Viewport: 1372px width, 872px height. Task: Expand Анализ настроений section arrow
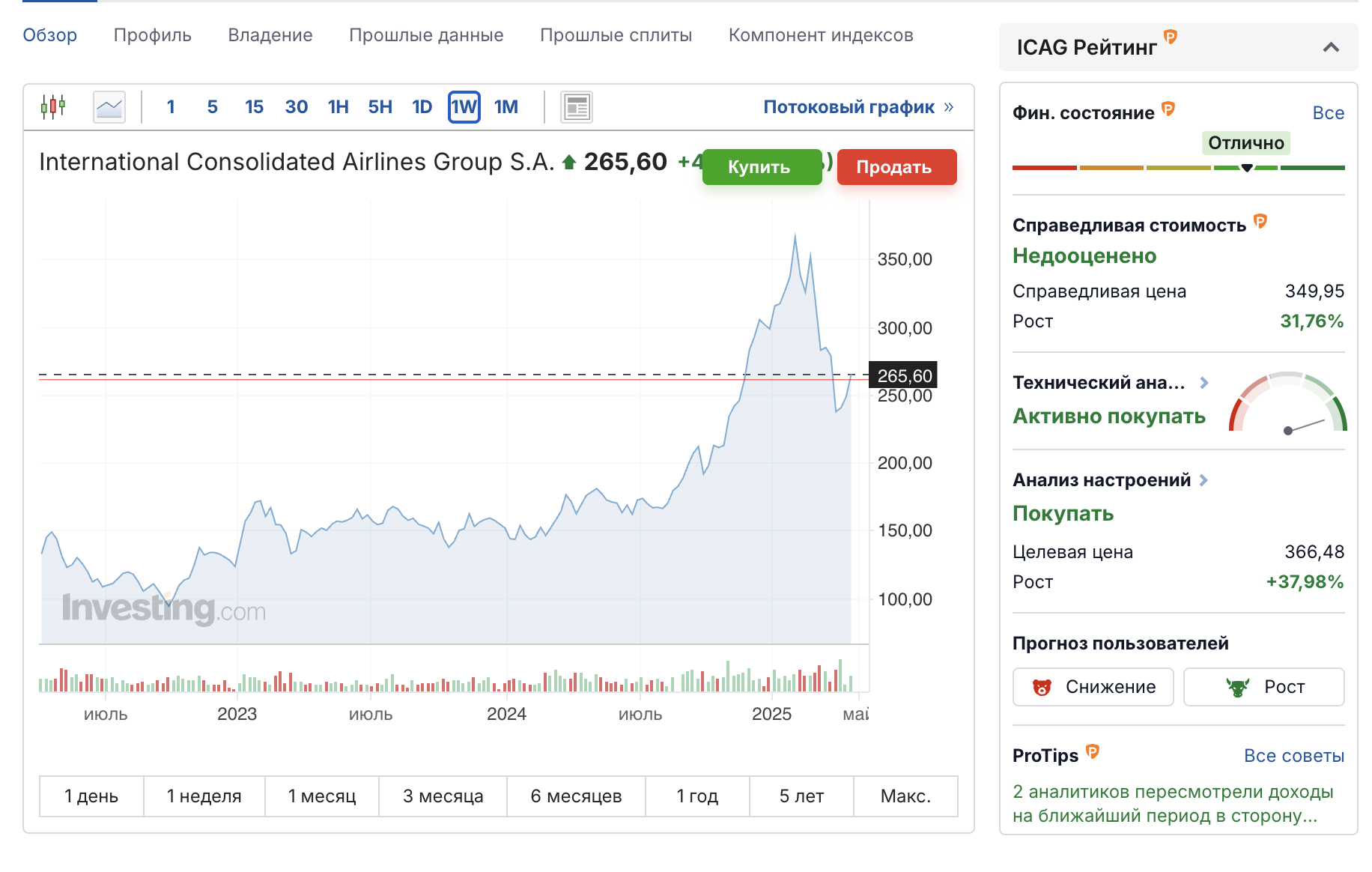[x=1203, y=480]
